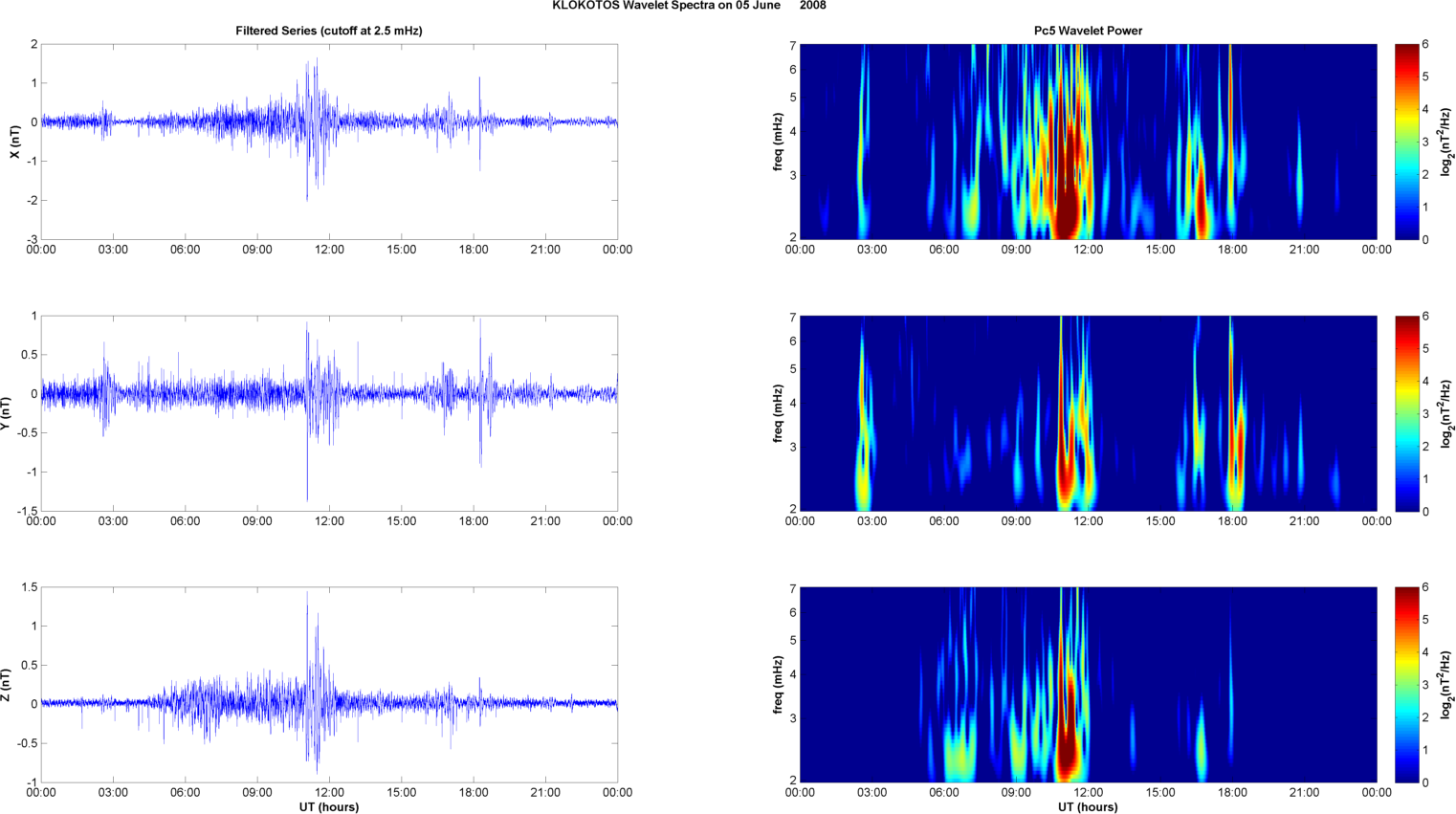Click the bottom Pc5 wavelet power spectrogram

(1088, 685)
